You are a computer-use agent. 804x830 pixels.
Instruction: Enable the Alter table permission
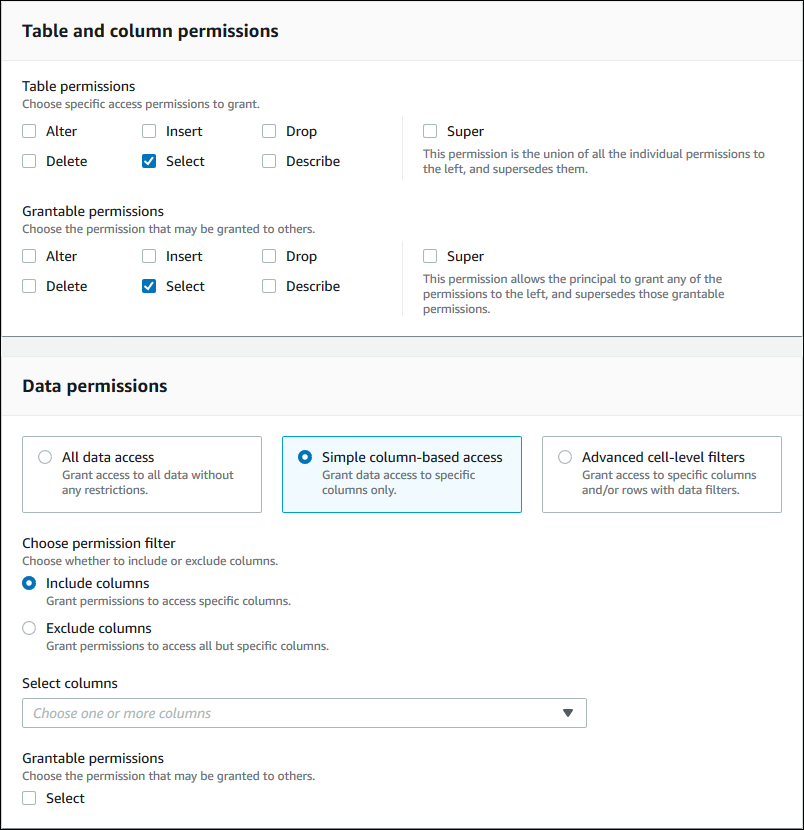pyautogui.click(x=29, y=131)
